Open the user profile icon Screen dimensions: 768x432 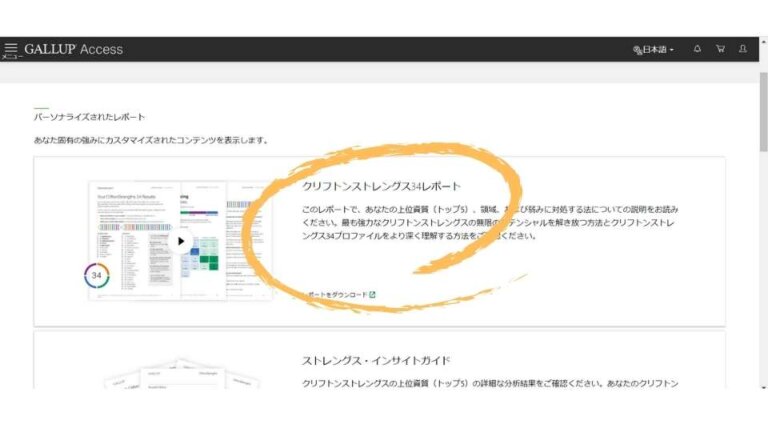[x=743, y=49]
